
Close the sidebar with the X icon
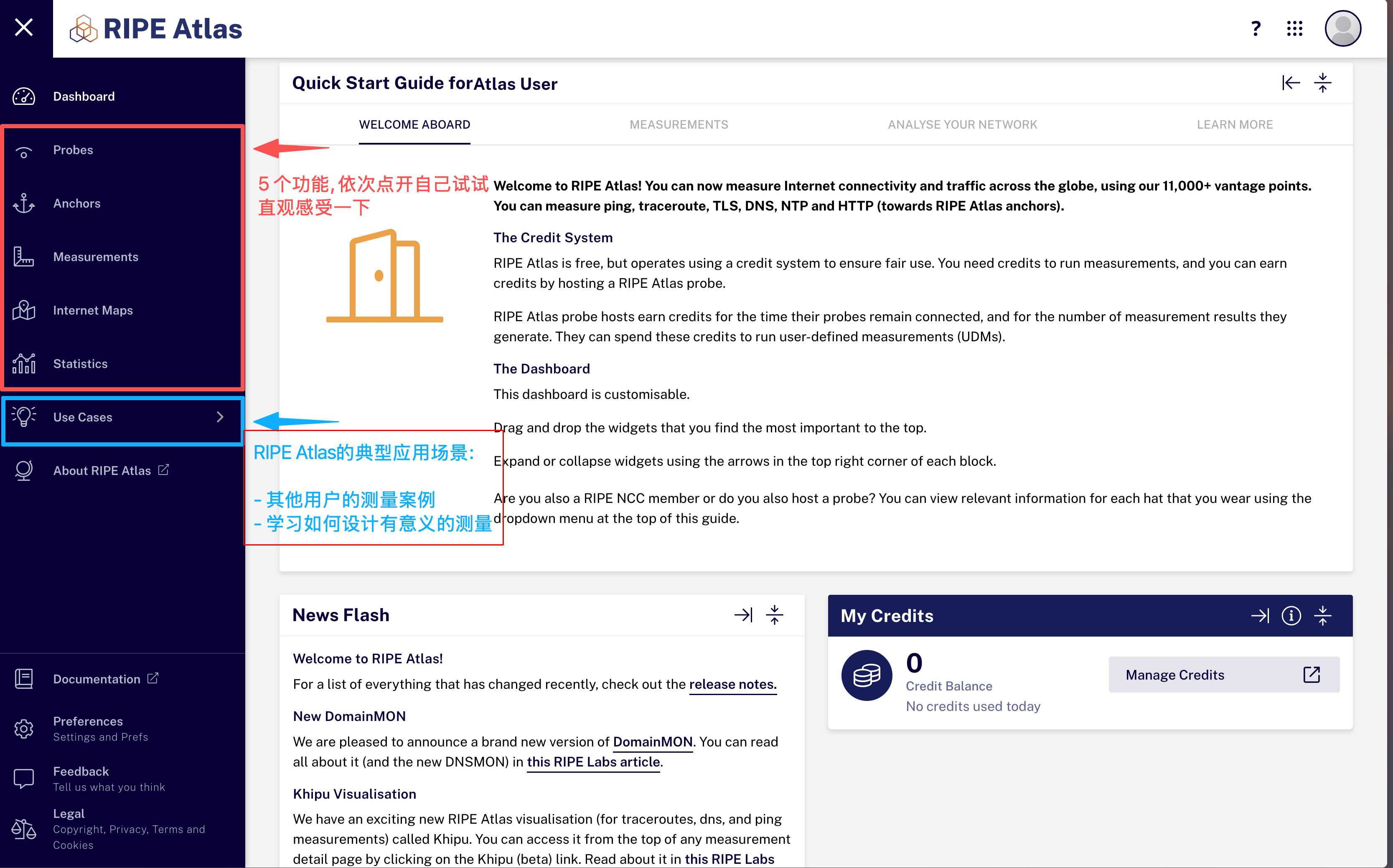pyautogui.click(x=24, y=27)
